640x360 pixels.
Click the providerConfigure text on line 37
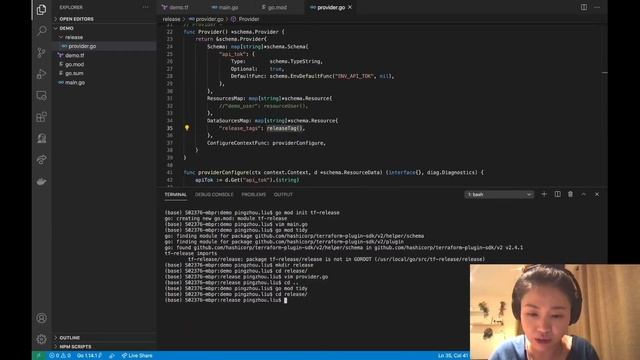[x=298, y=143]
